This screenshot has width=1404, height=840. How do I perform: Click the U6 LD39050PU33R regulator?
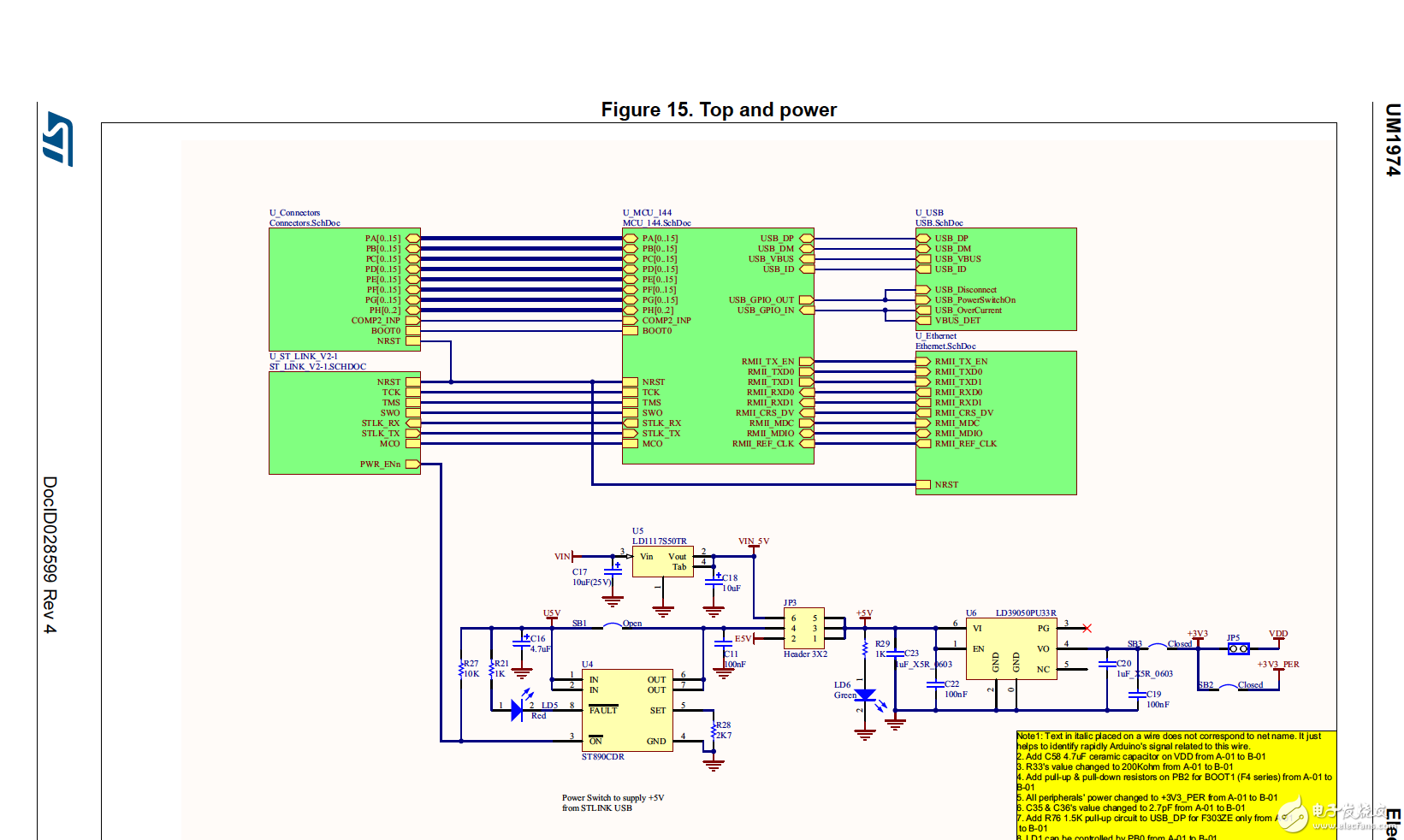click(1011, 649)
